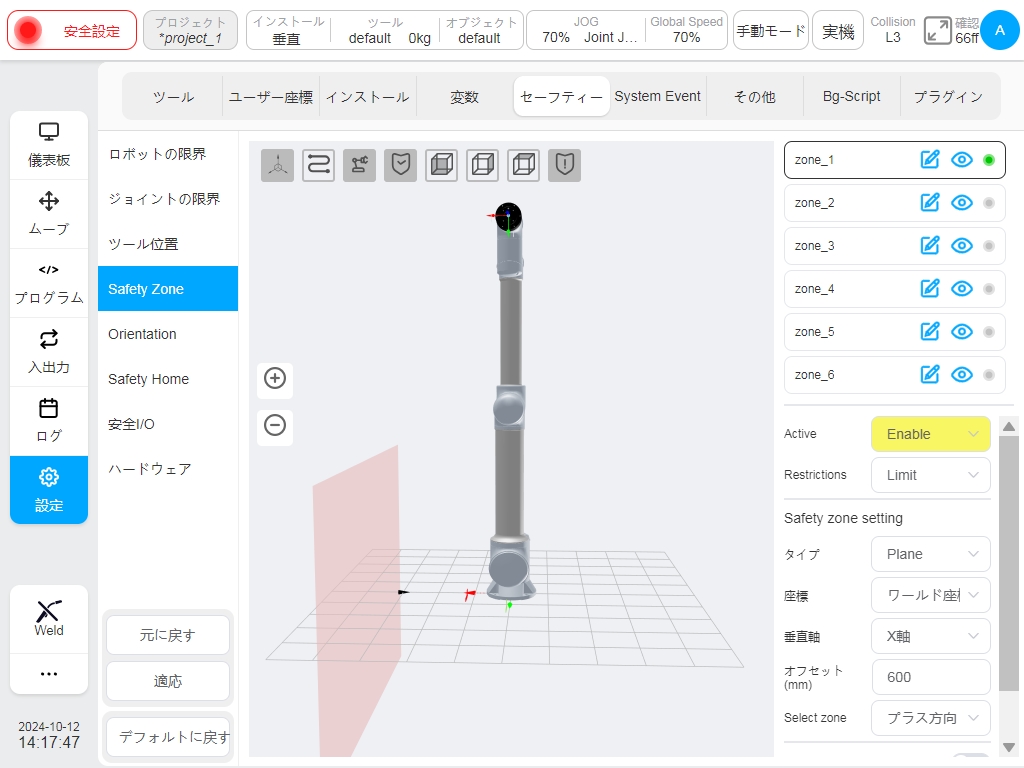Switch to the 変数 tab
The width and height of the screenshot is (1024, 768).
(464, 97)
